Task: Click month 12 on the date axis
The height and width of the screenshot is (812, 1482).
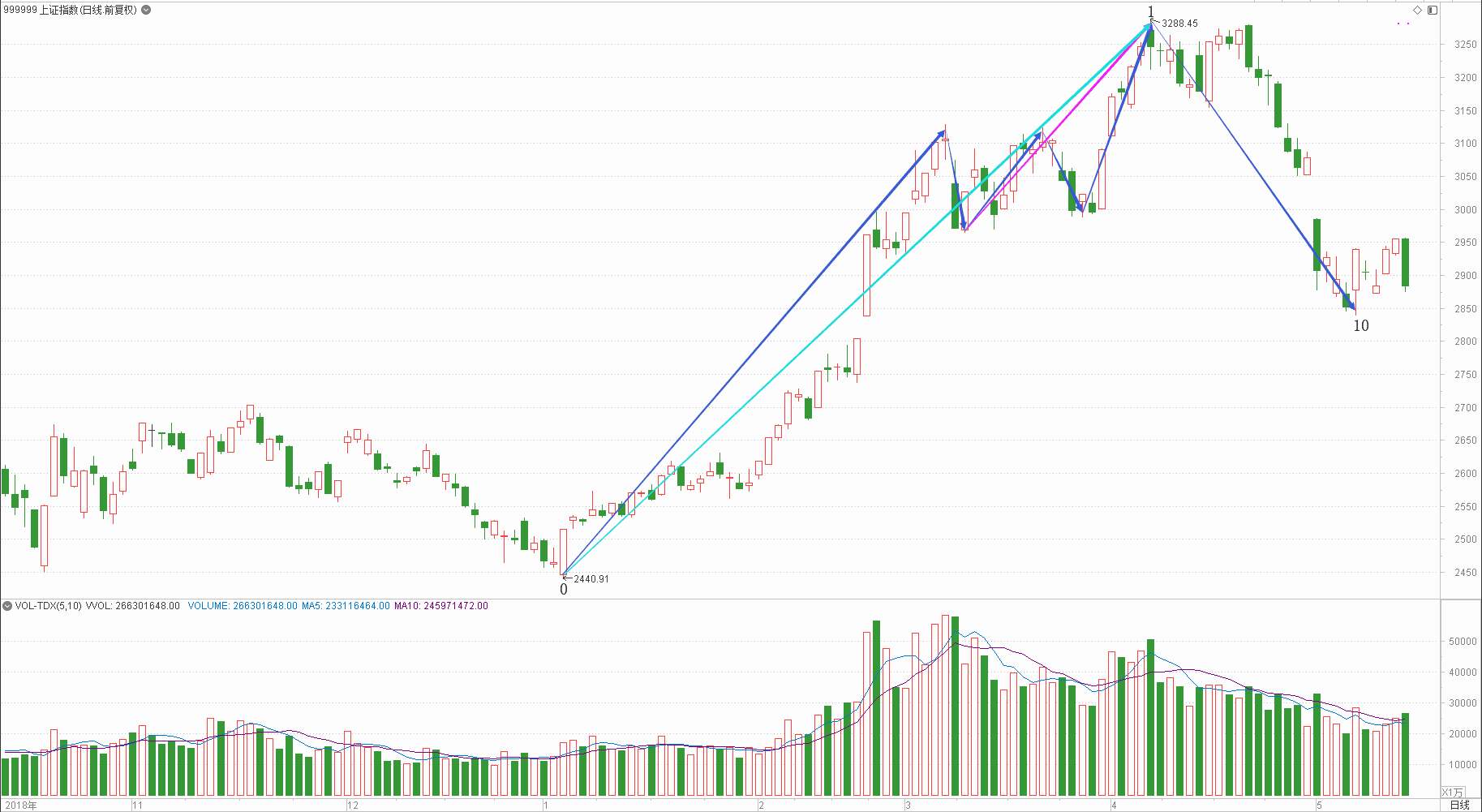Action: tap(353, 806)
